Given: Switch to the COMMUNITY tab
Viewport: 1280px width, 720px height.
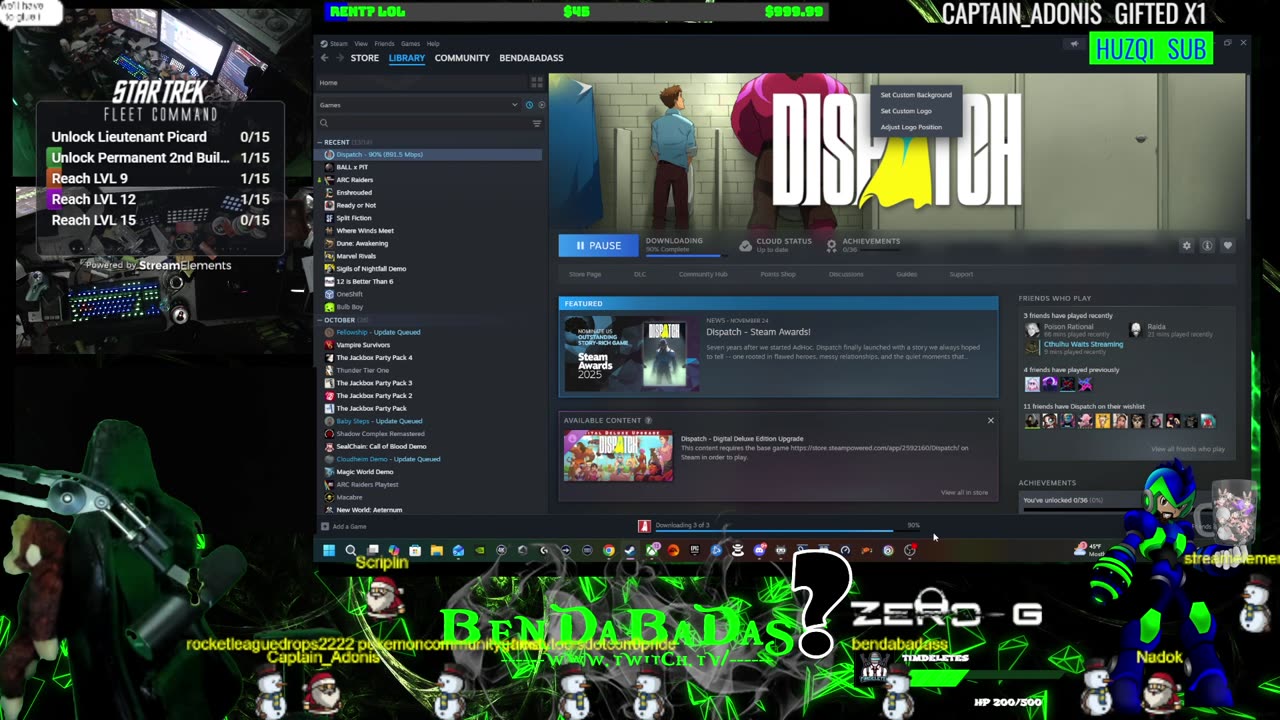Looking at the screenshot, I should [x=462, y=58].
